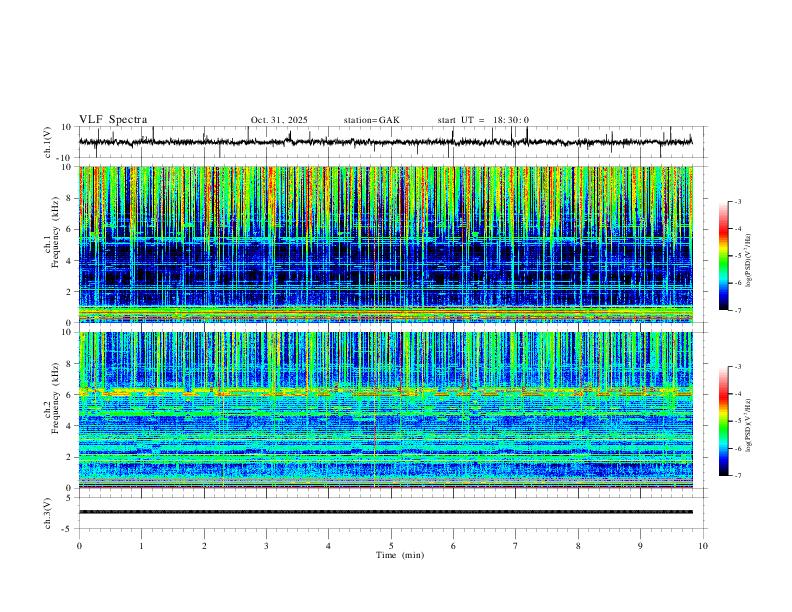Image resolution: width=792 pixels, height=612 pixels.
Task: Click the ch.1 color bar log(PSD) label
Action: (x=749, y=261)
